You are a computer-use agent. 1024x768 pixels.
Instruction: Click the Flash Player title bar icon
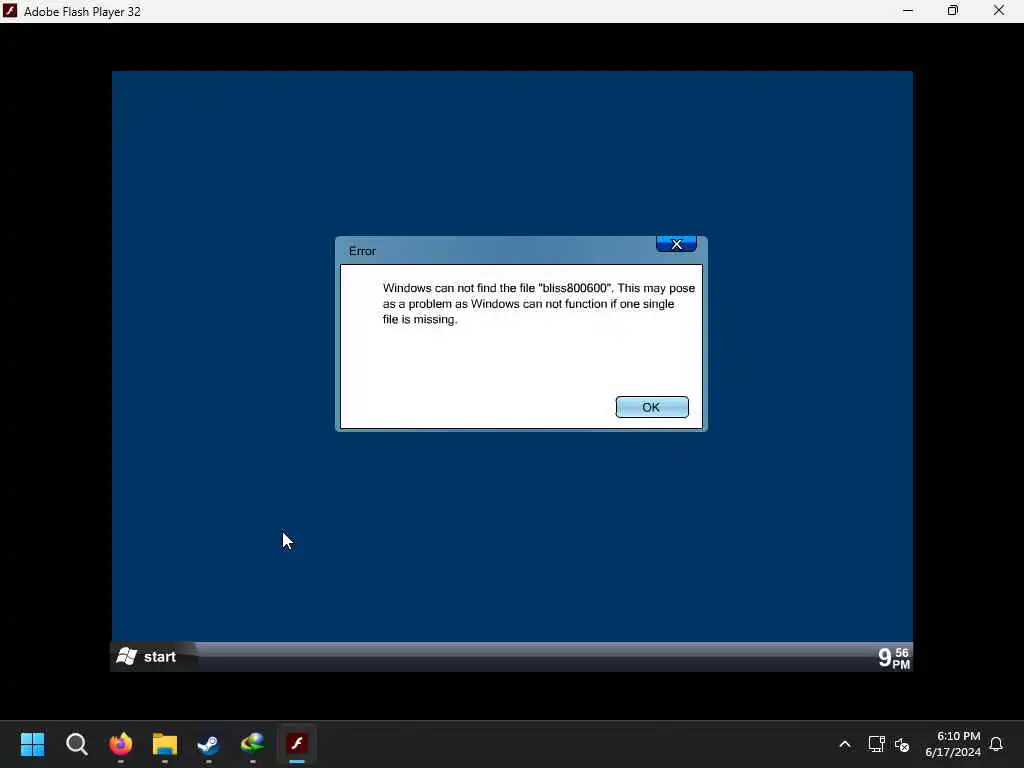(10, 11)
